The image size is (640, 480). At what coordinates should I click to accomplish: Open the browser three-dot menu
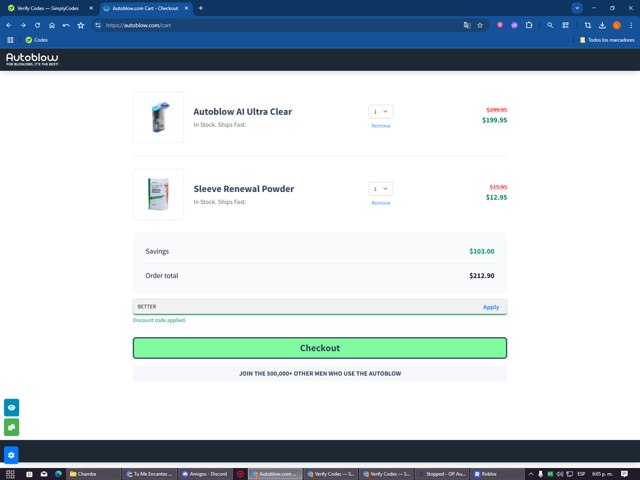tap(631, 25)
